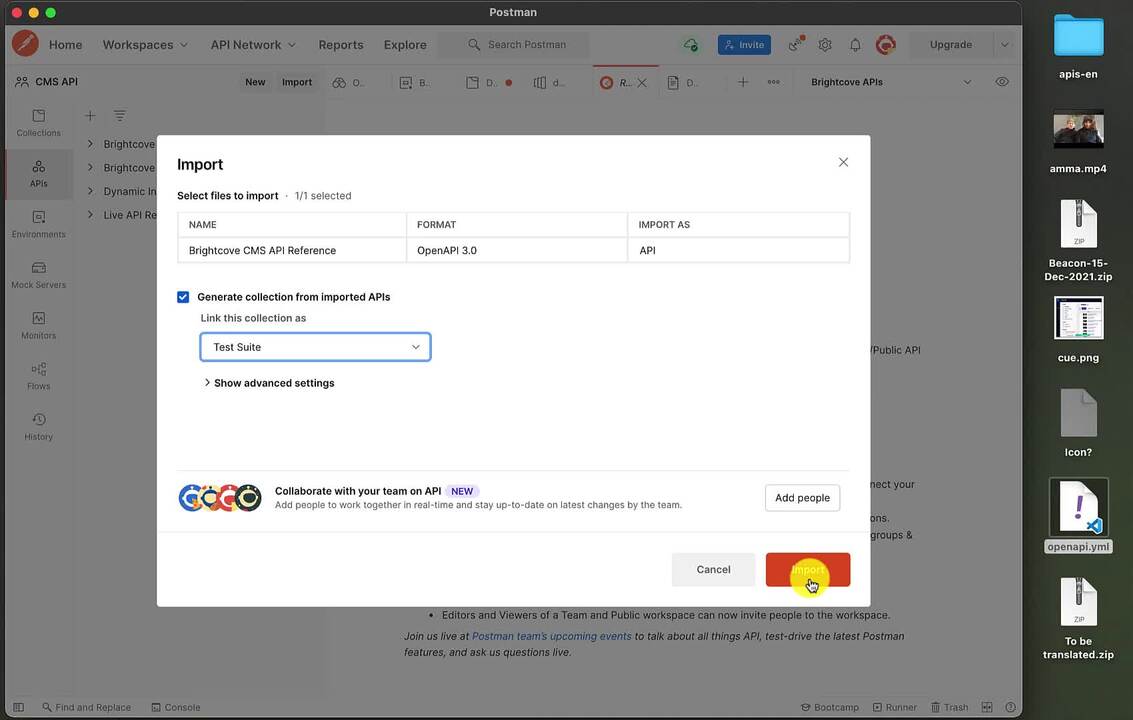Screen dimensions: 1133x720
Task: Open the Workspaces dropdown menu
Action: (145, 45)
